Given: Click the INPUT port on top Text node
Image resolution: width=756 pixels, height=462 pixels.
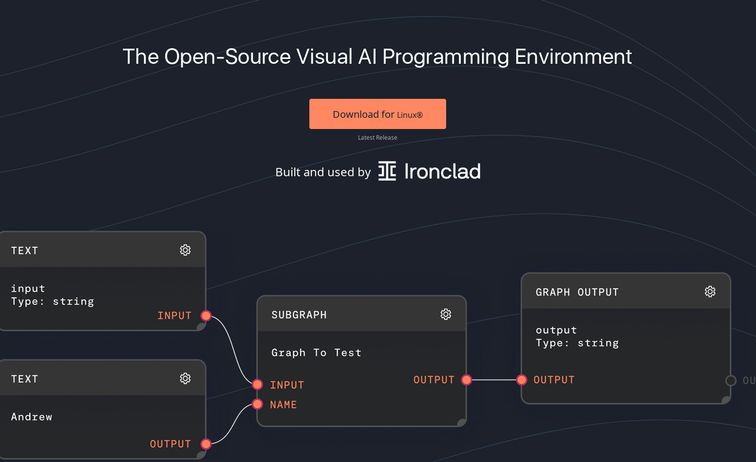Looking at the screenshot, I should (206, 316).
